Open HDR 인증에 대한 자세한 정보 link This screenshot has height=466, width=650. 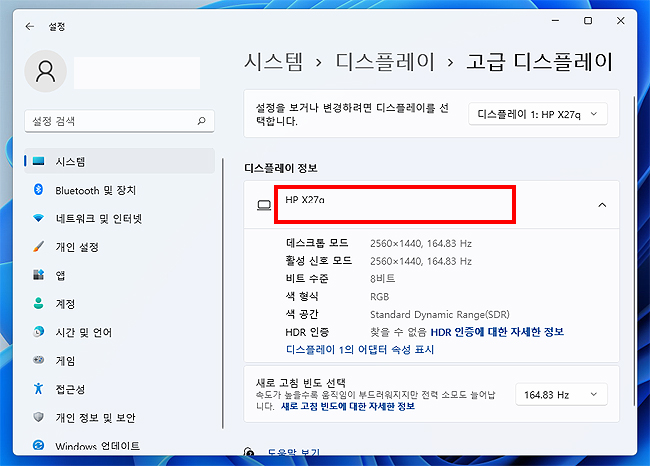click(x=497, y=332)
